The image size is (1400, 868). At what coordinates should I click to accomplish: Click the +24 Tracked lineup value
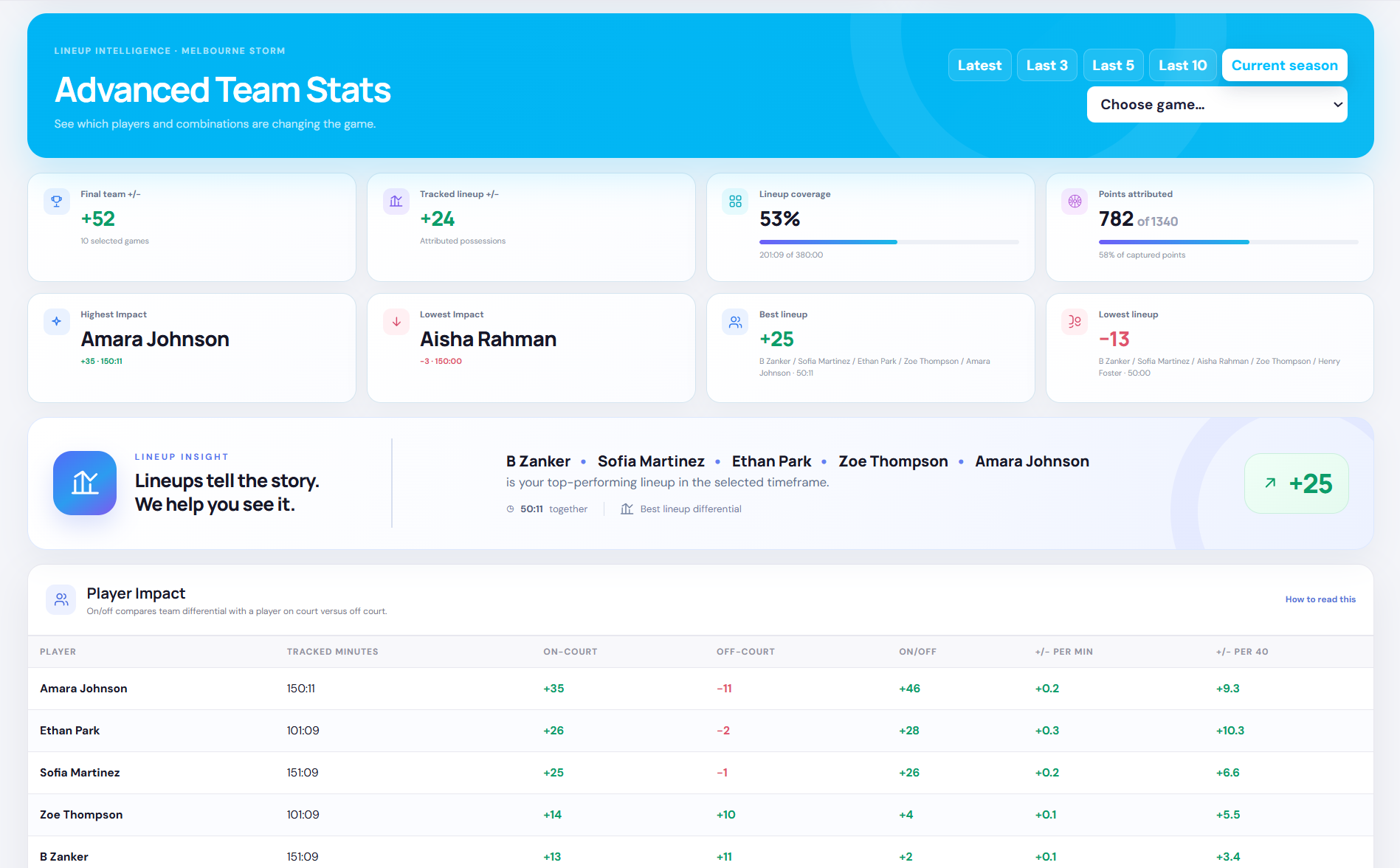(x=438, y=219)
